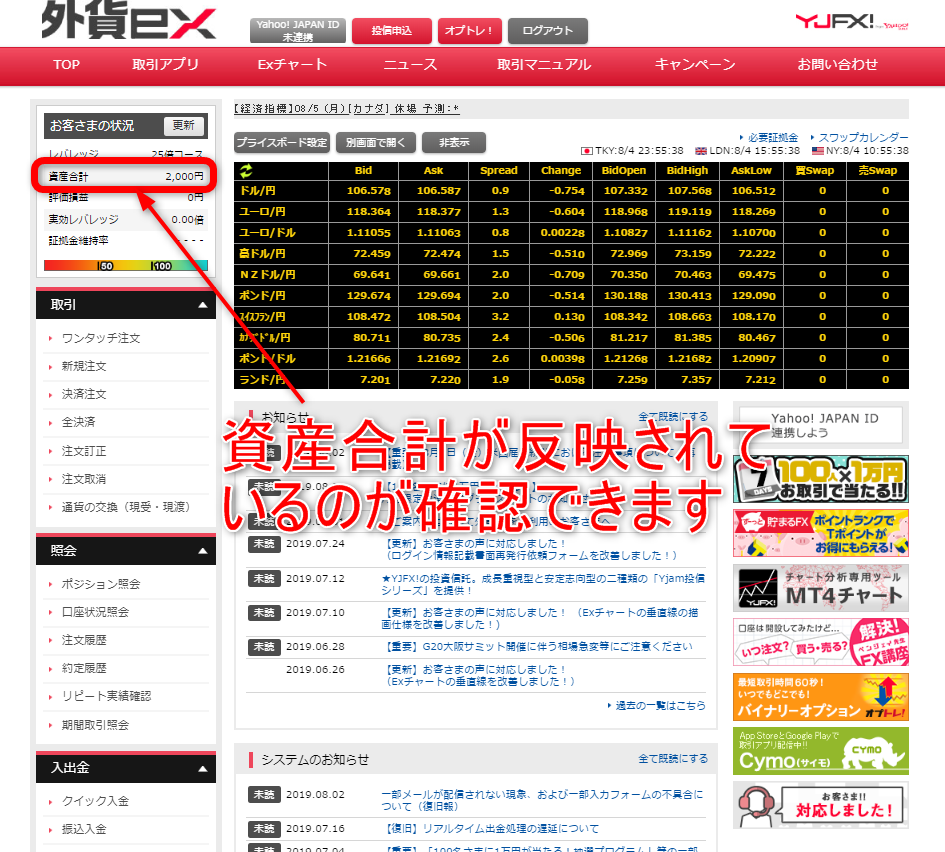This screenshot has width=945, height=852.
Task: Open the スワップカレンダー link
Action: tap(863, 137)
